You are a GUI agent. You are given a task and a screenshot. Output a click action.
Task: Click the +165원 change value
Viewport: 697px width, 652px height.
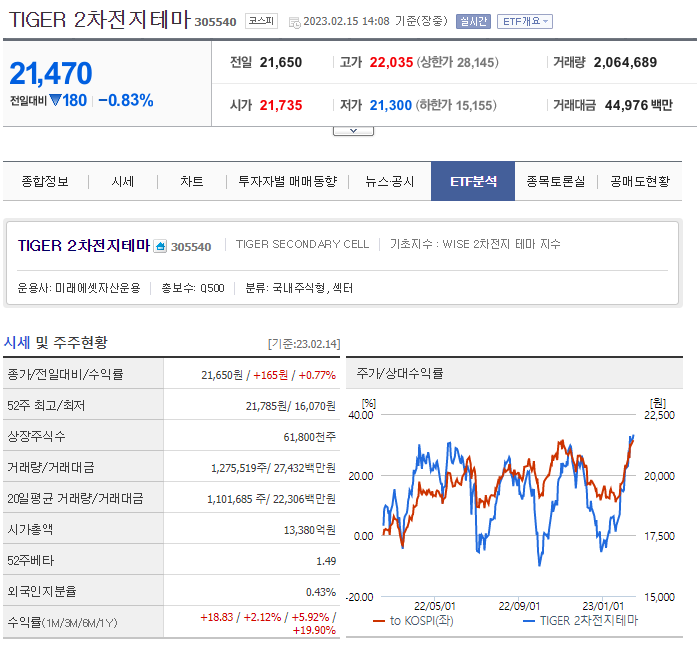tap(270, 375)
